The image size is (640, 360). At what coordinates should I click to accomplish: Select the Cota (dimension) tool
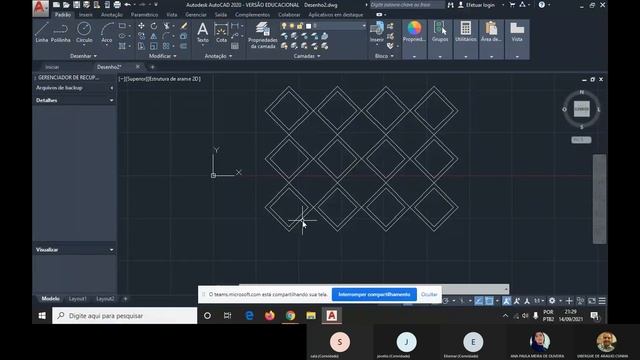coord(221,32)
